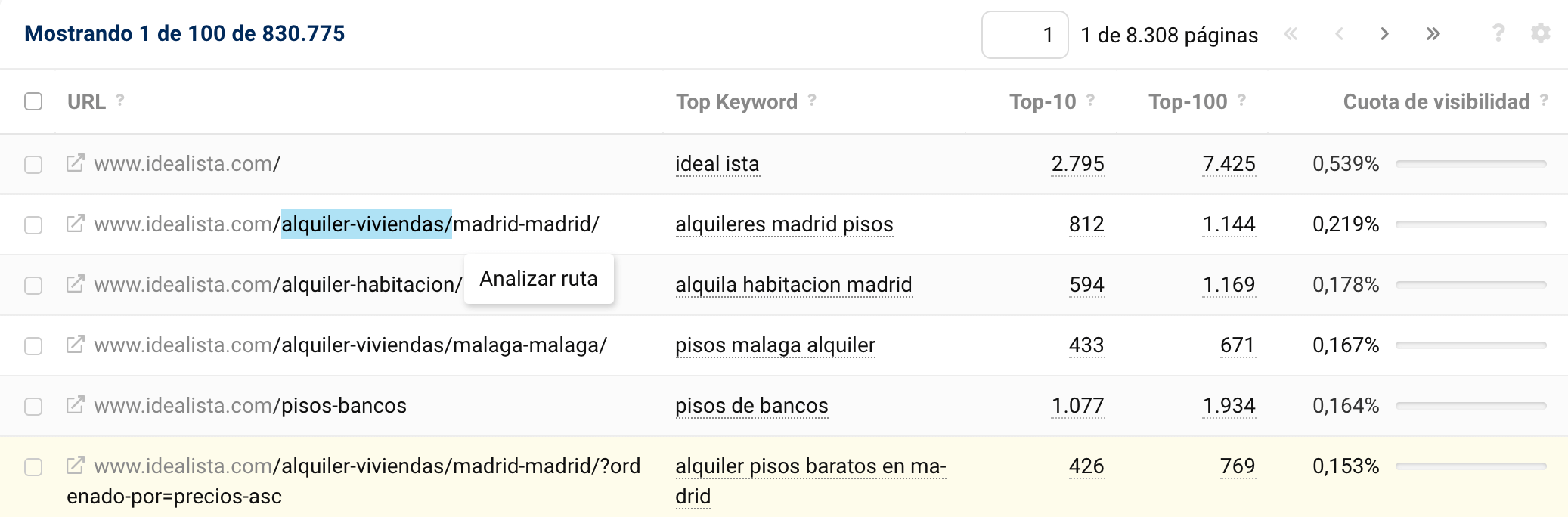Image resolution: width=1568 pixels, height=517 pixels.
Task: Open table settings gear icon
Action: (1540, 33)
